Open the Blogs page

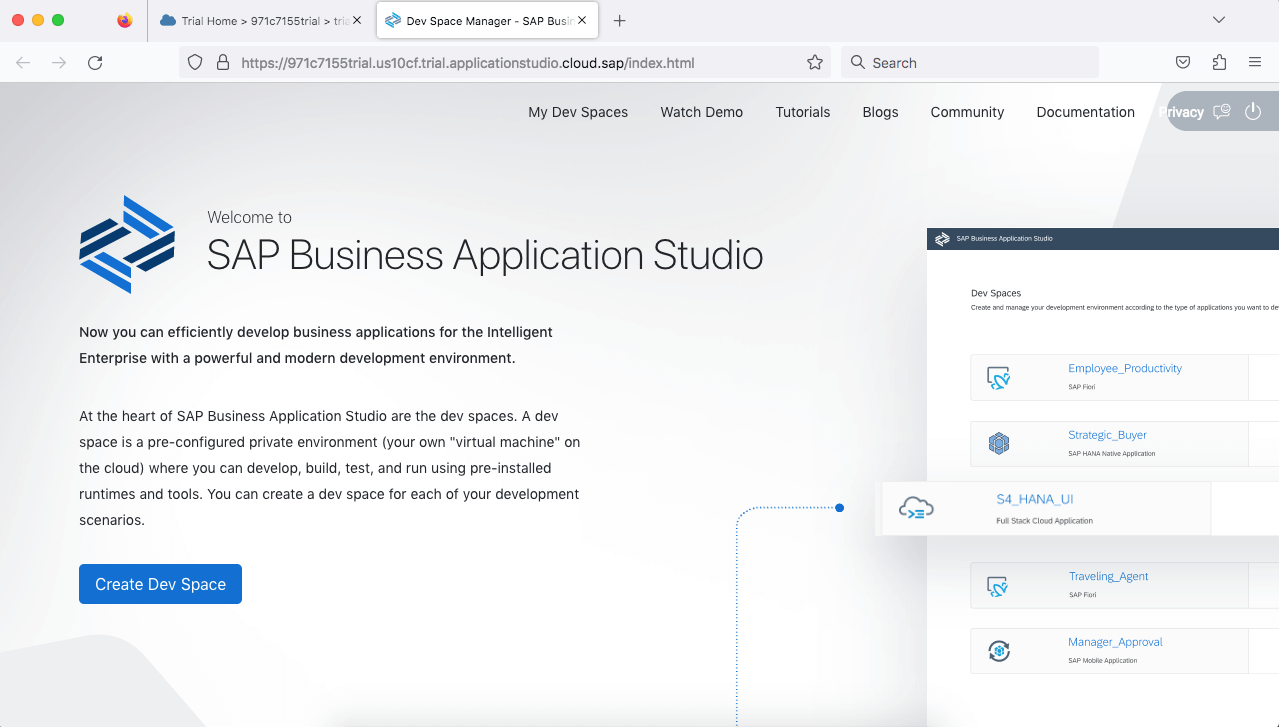(881, 112)
